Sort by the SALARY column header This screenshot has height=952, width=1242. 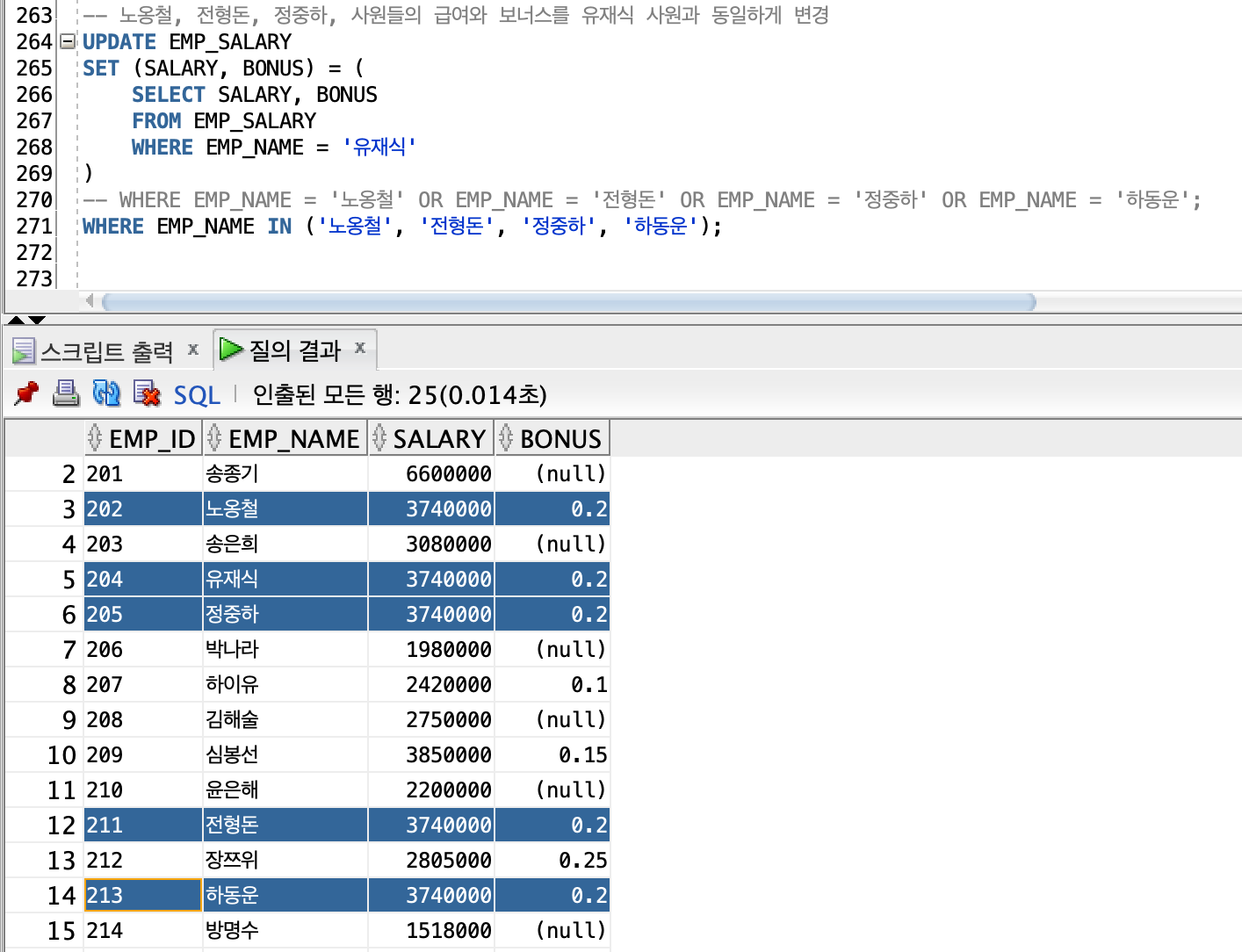point(430,438)
